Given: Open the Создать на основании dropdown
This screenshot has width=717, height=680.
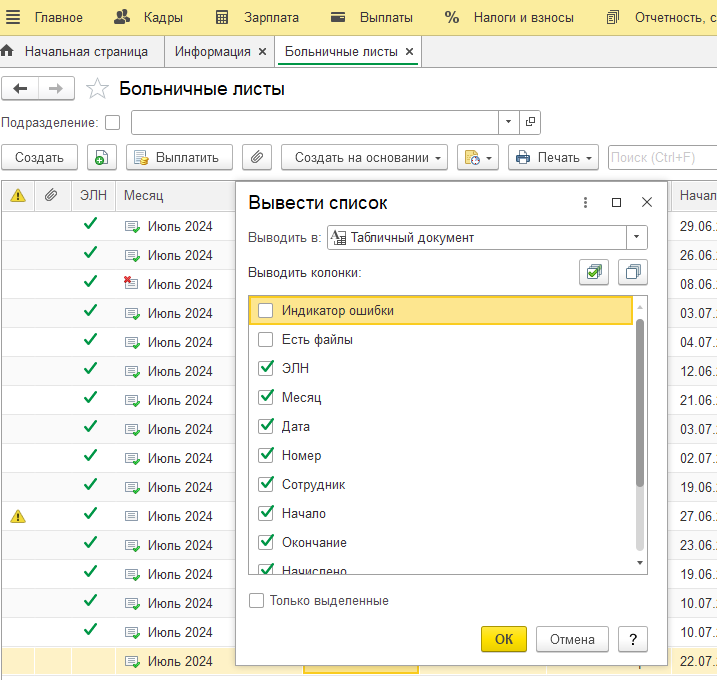Looking at the screenshot, I should pyautogui.click(x=364, y=157).
